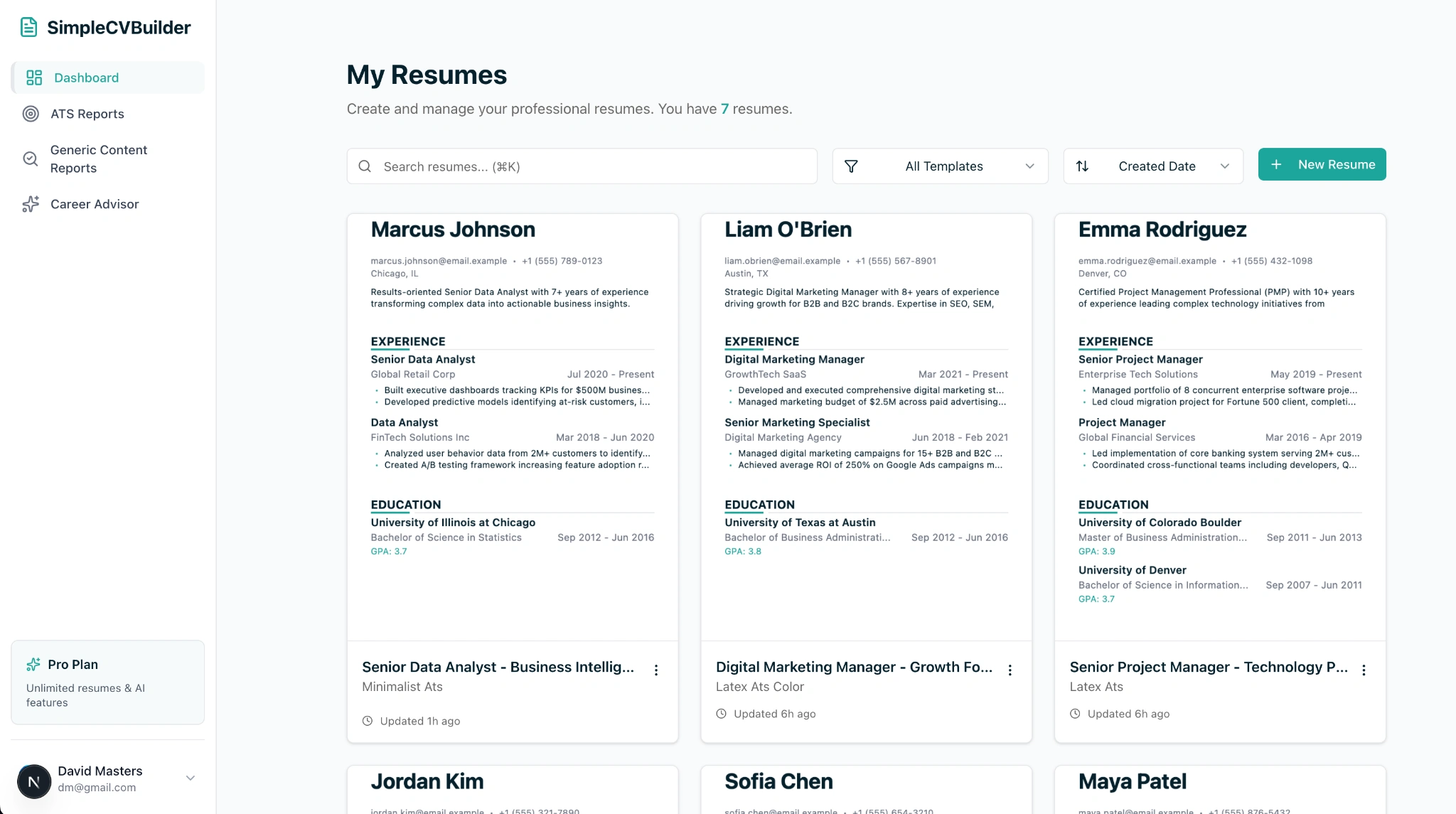Open Career Advisor page
The image size is (1456, 814).
[x=107, y=204]
